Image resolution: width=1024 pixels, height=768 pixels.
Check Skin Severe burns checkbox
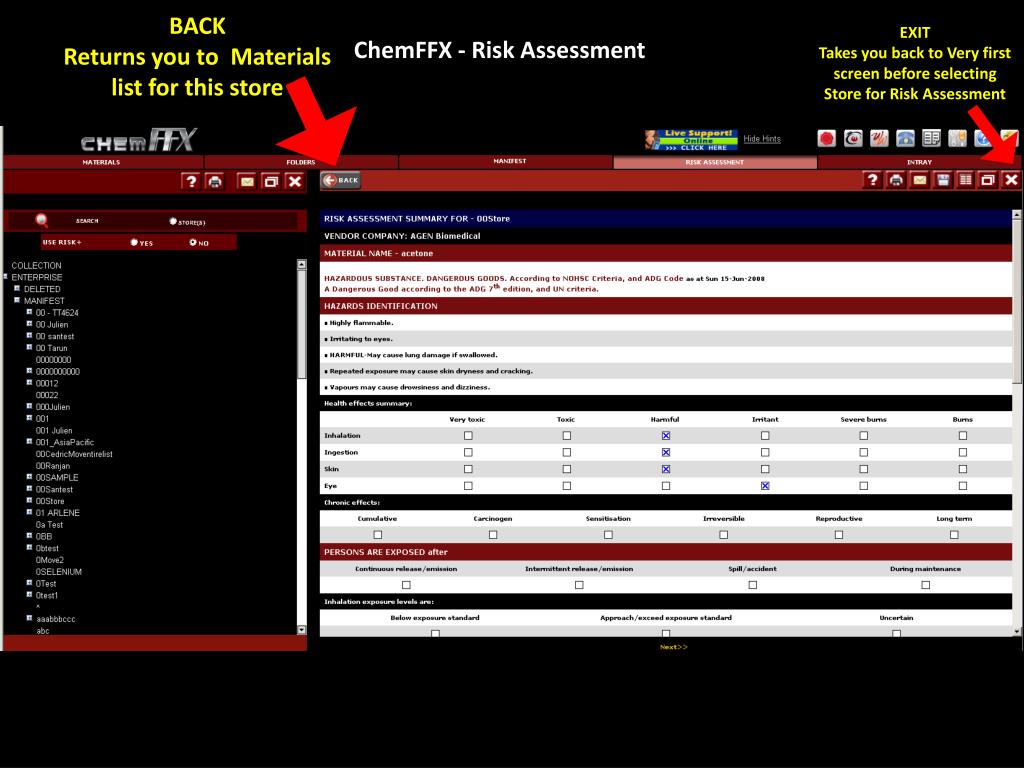[863, 469]
